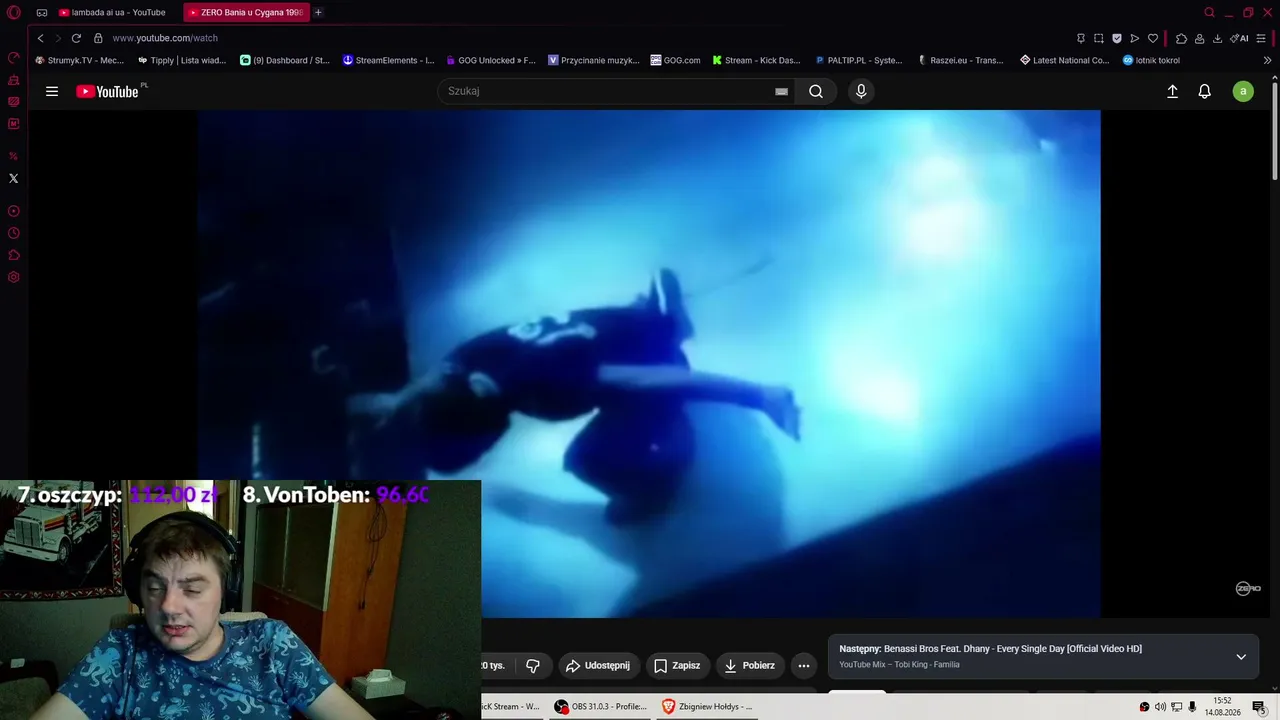1280x720 pixels.
Task: Click the next video title 'Benassi Bros Feat. Dhany'
Action: coord(1013,649)
